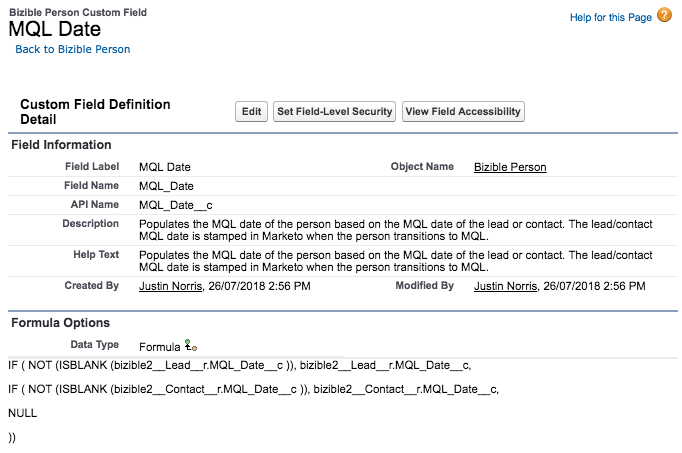This screenshot has width=682, height=453.
Task: Click the formula line referencing the Contact
Action: pos(253,388)
